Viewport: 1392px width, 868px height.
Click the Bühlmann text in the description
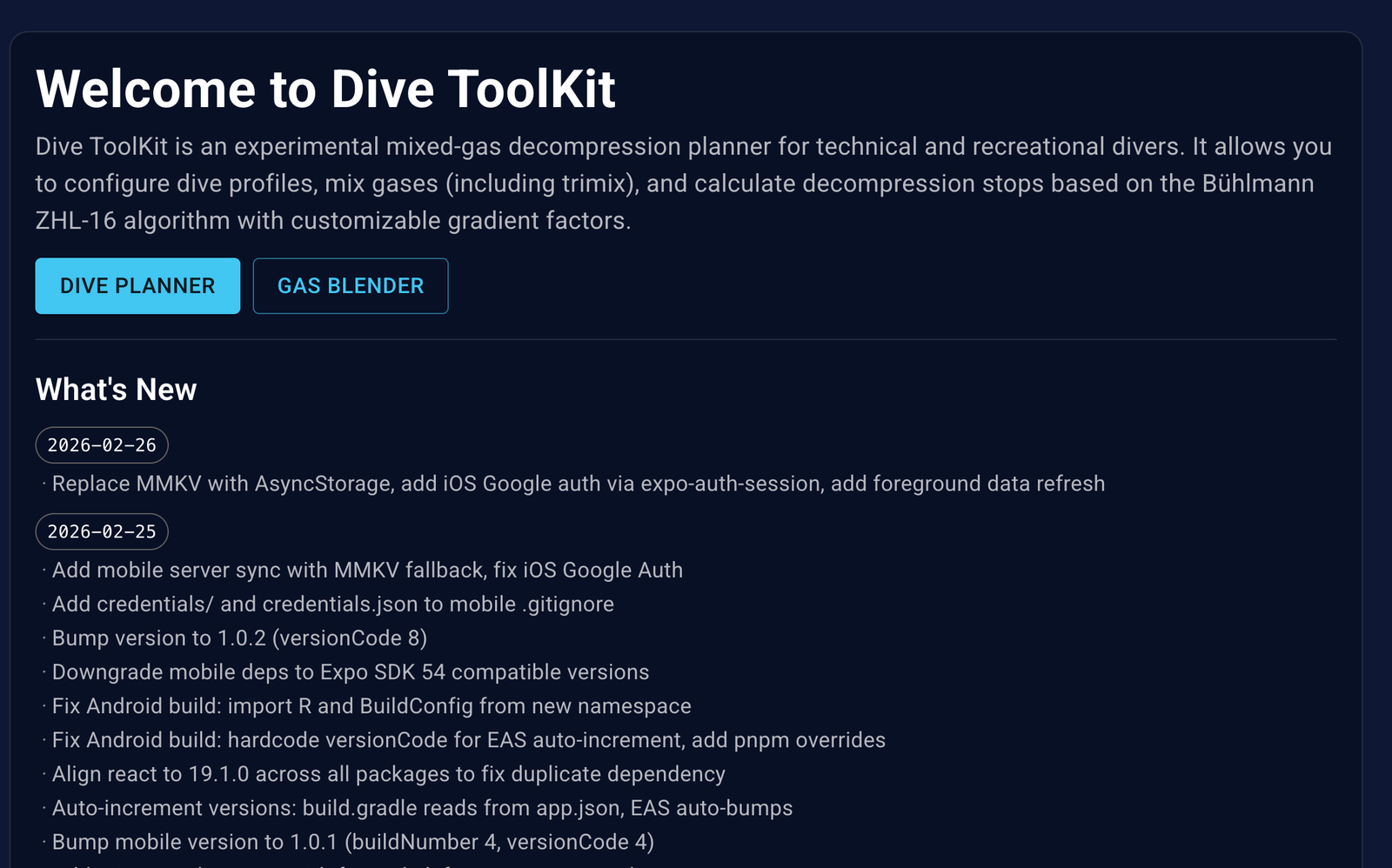coord(1257,184)
